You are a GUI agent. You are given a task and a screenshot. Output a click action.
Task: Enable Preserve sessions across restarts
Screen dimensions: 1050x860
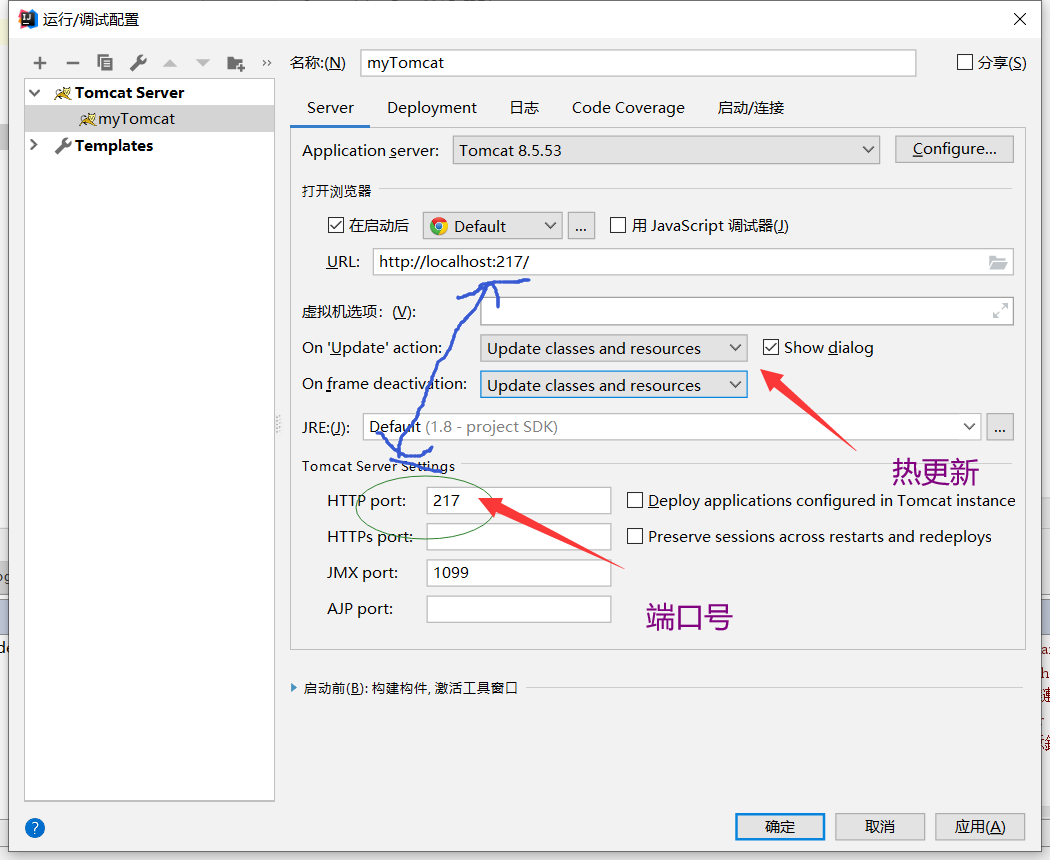634,536
